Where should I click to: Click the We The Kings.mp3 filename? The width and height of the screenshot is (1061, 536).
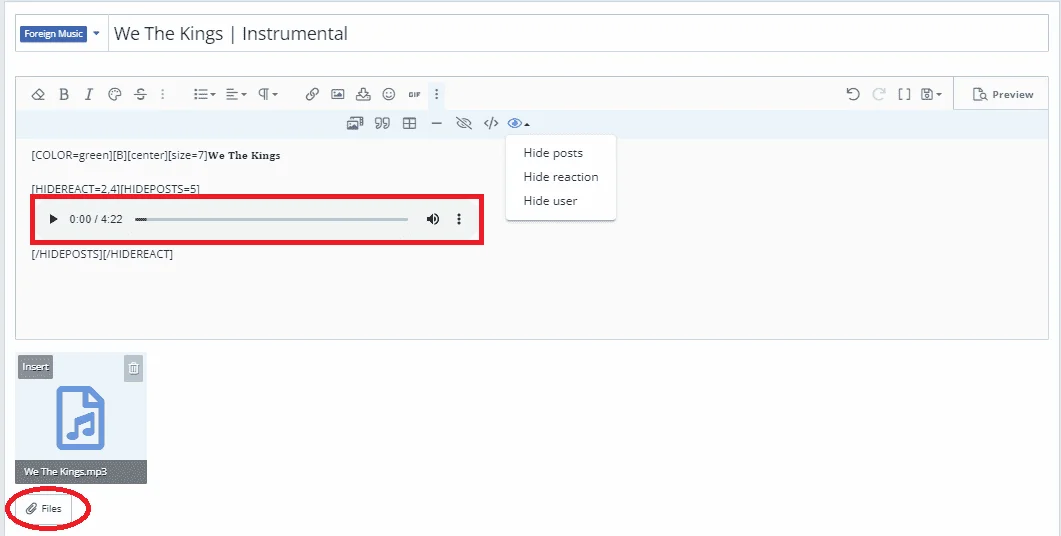(66, 472)
